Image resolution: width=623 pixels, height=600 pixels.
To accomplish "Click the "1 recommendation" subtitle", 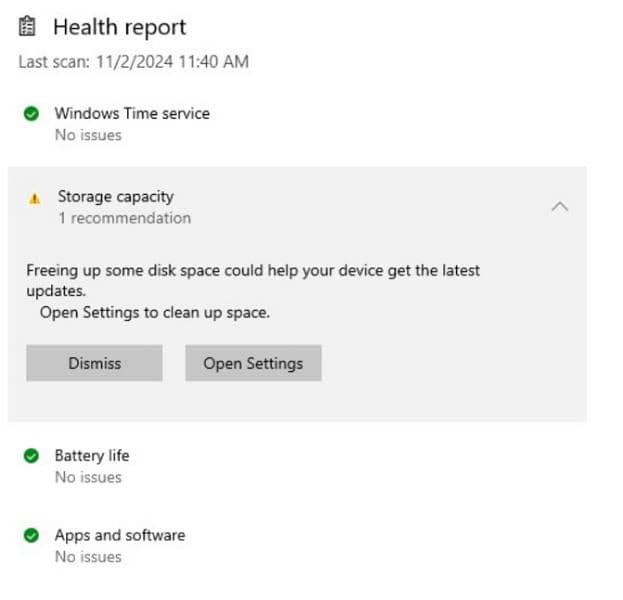I will point(124,218).
